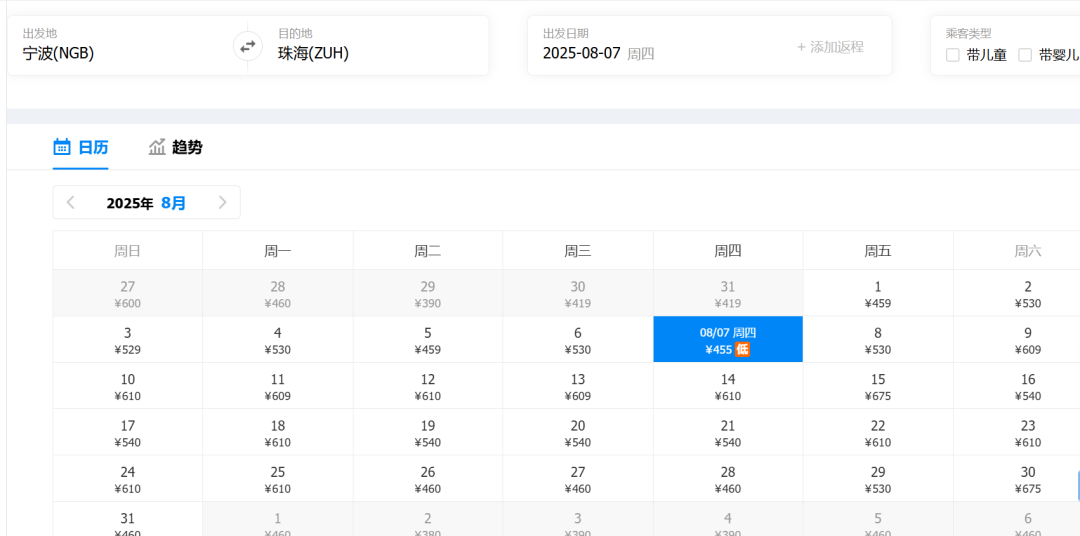Select August 26 priced ¥460
The image size is (1080, 536).
428,479
